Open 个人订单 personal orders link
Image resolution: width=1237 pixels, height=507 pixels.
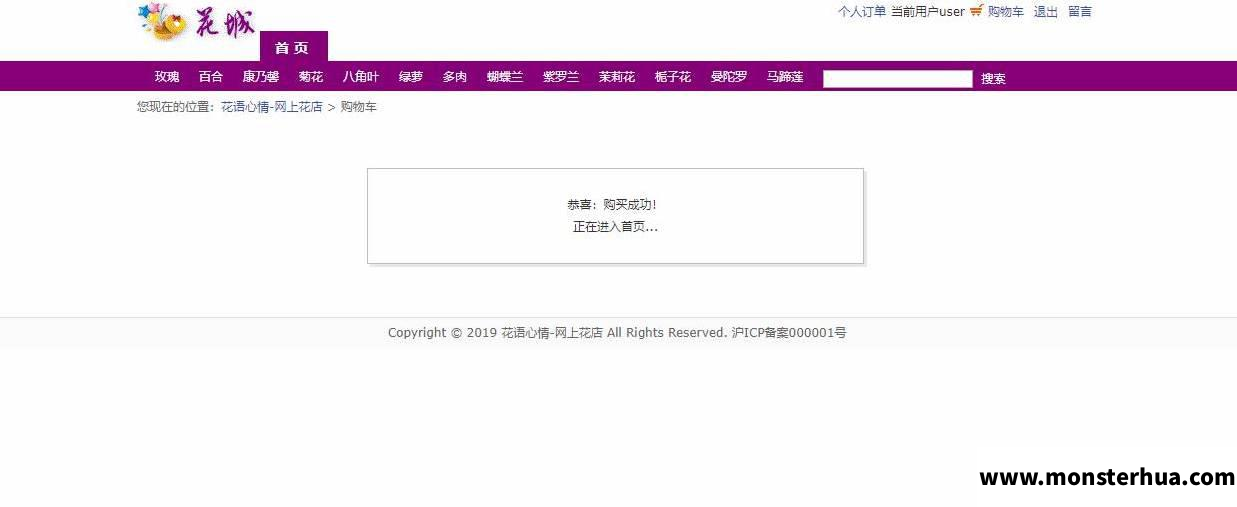click(862, 12)
